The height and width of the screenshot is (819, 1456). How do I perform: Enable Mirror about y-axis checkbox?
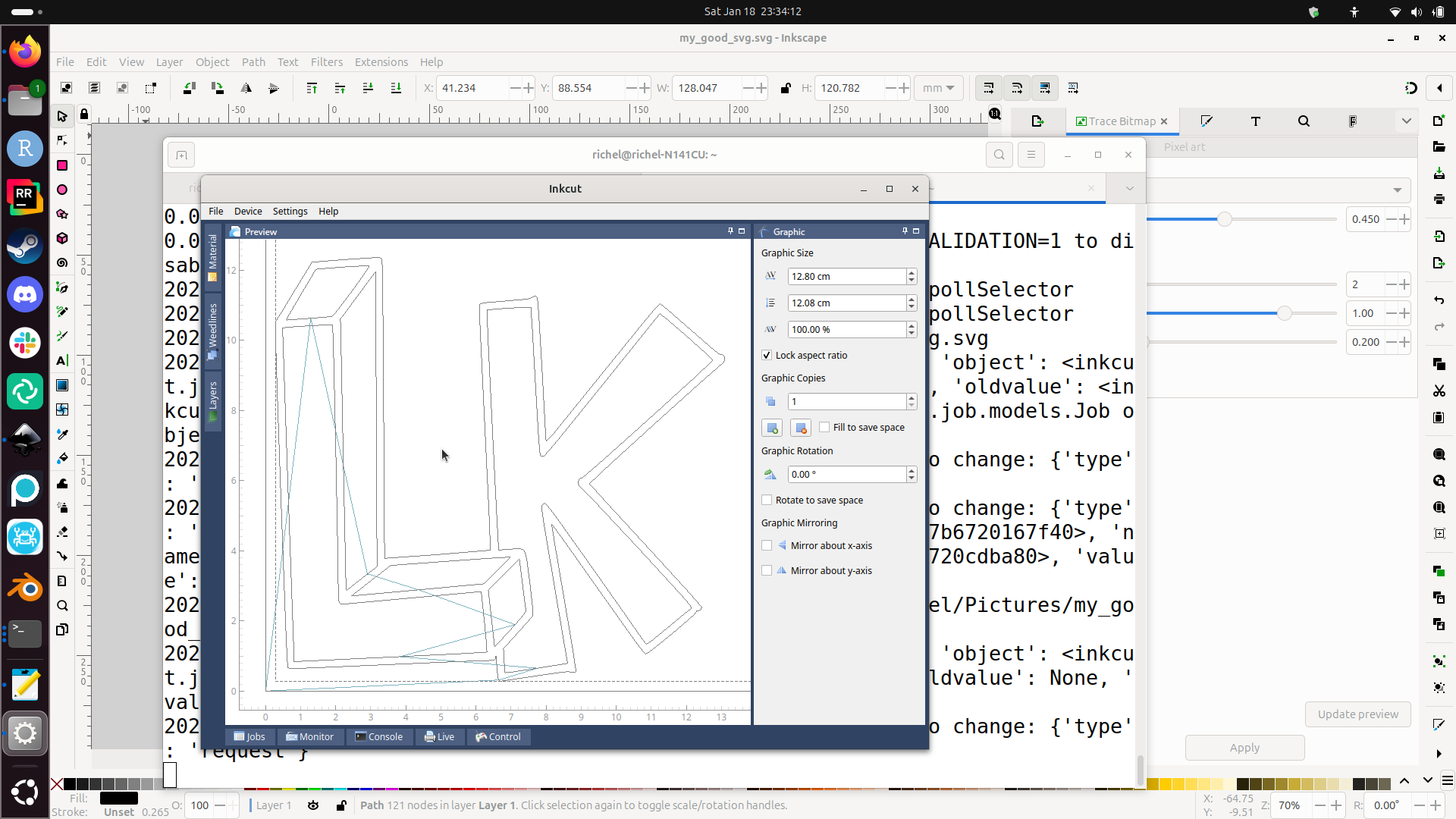tap(767, 570)
